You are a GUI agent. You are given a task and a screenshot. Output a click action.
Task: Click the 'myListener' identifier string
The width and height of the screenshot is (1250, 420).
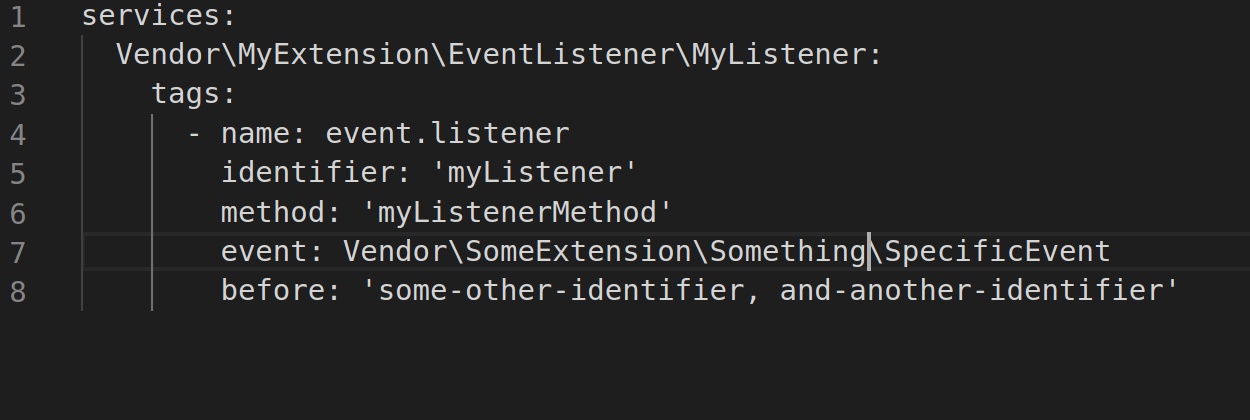pyautogui.click(x=534, y=173)
